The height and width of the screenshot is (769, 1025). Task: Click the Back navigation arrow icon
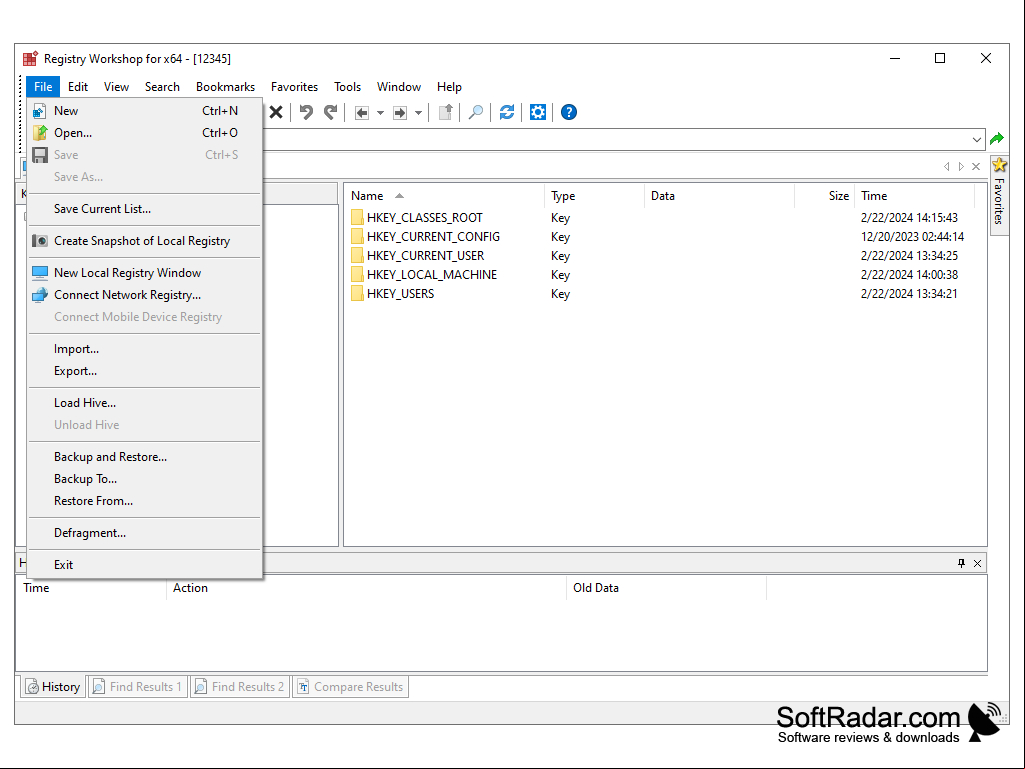coord(361,113)
